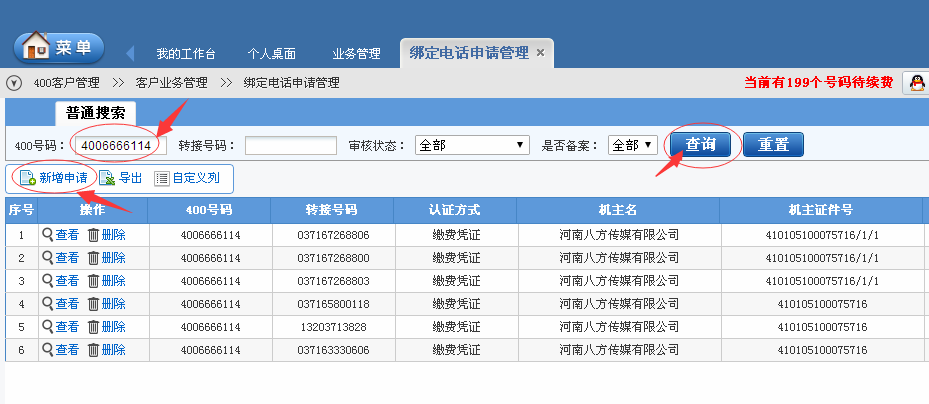Close the 绑定电话申请管理 tab

pos(541,53)
